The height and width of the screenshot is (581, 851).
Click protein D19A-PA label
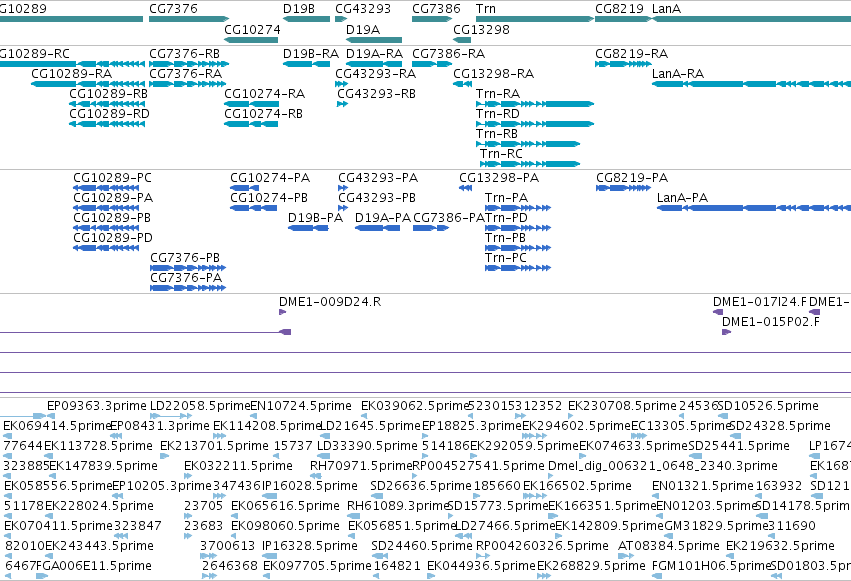tap(383, 218)
